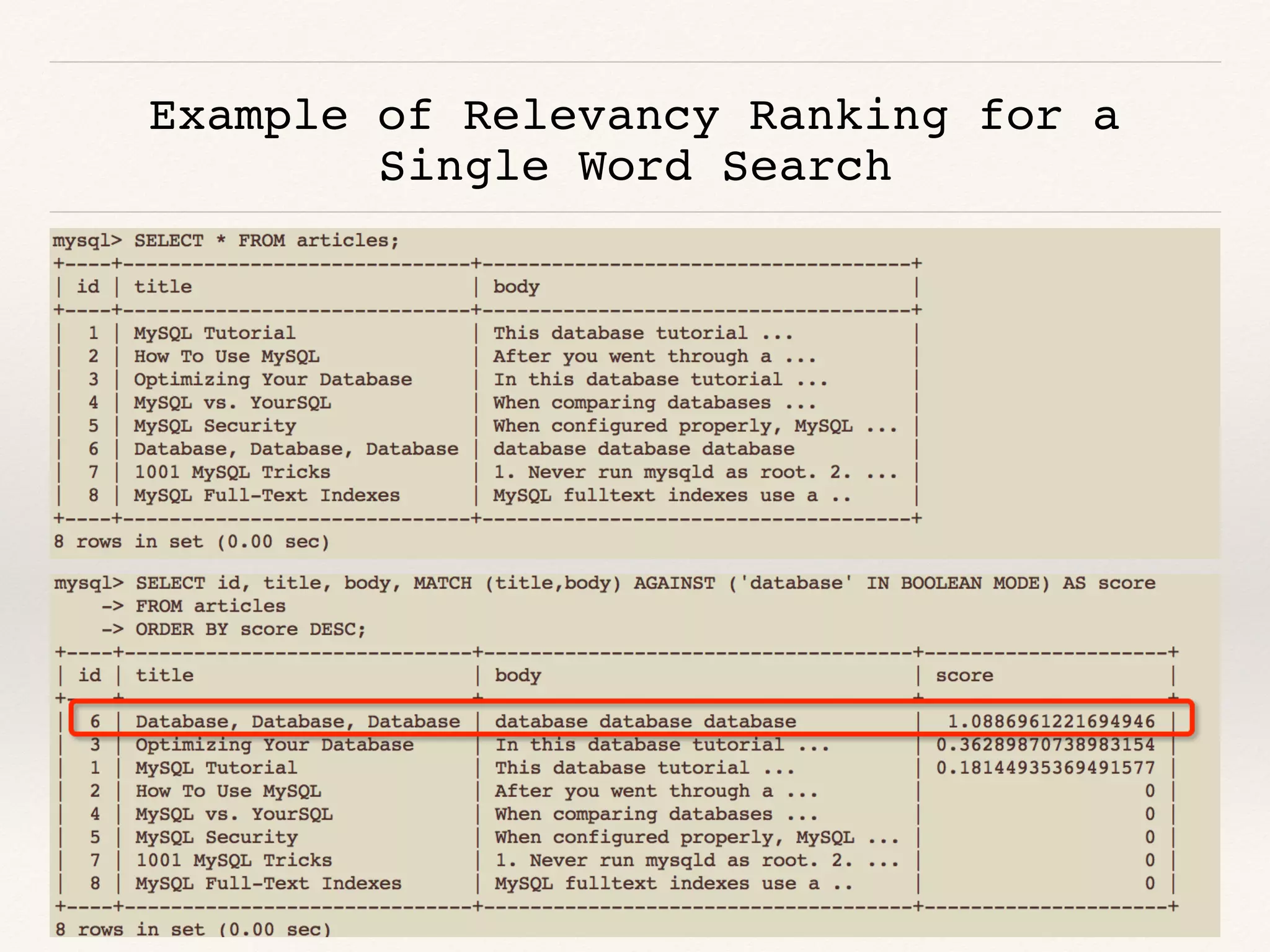This screenshot has width=1270, height=952.
Task: Click 'After you went through a ...' in first table
Action: tap(654, 356)
